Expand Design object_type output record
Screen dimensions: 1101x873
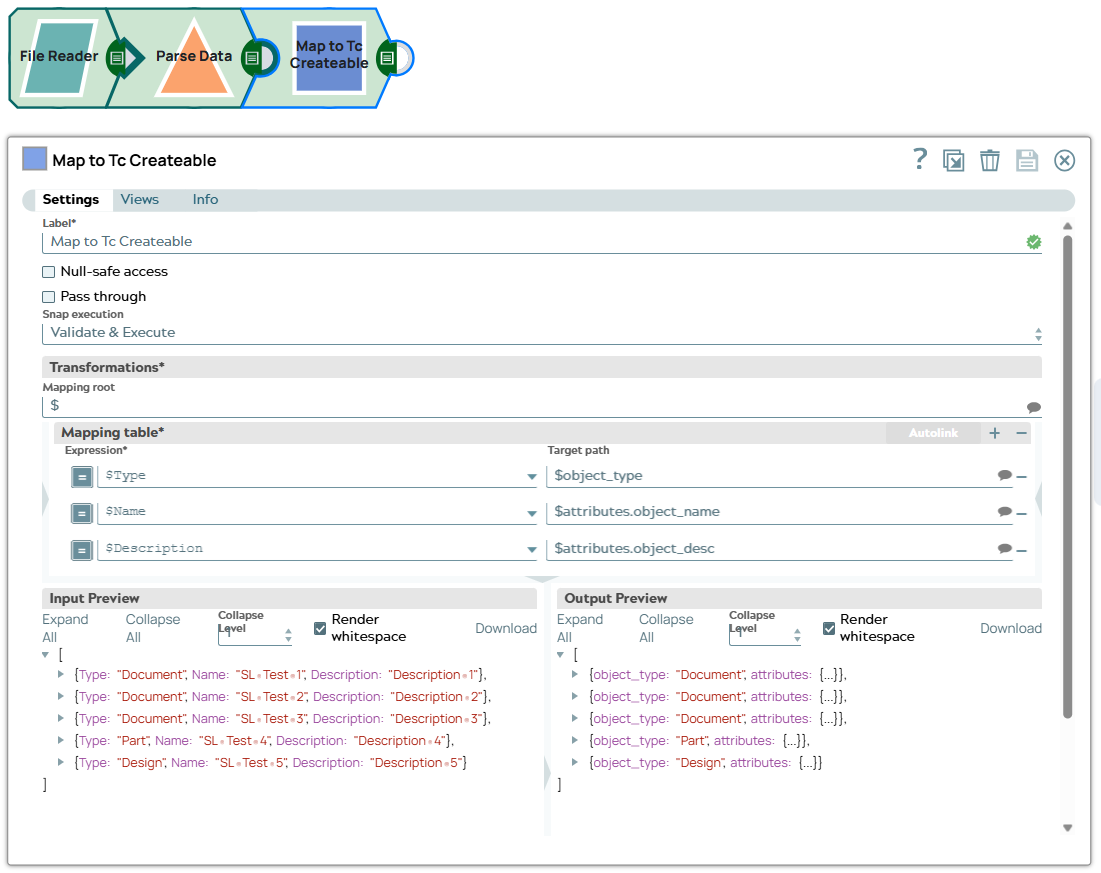(x=574, y=762)
